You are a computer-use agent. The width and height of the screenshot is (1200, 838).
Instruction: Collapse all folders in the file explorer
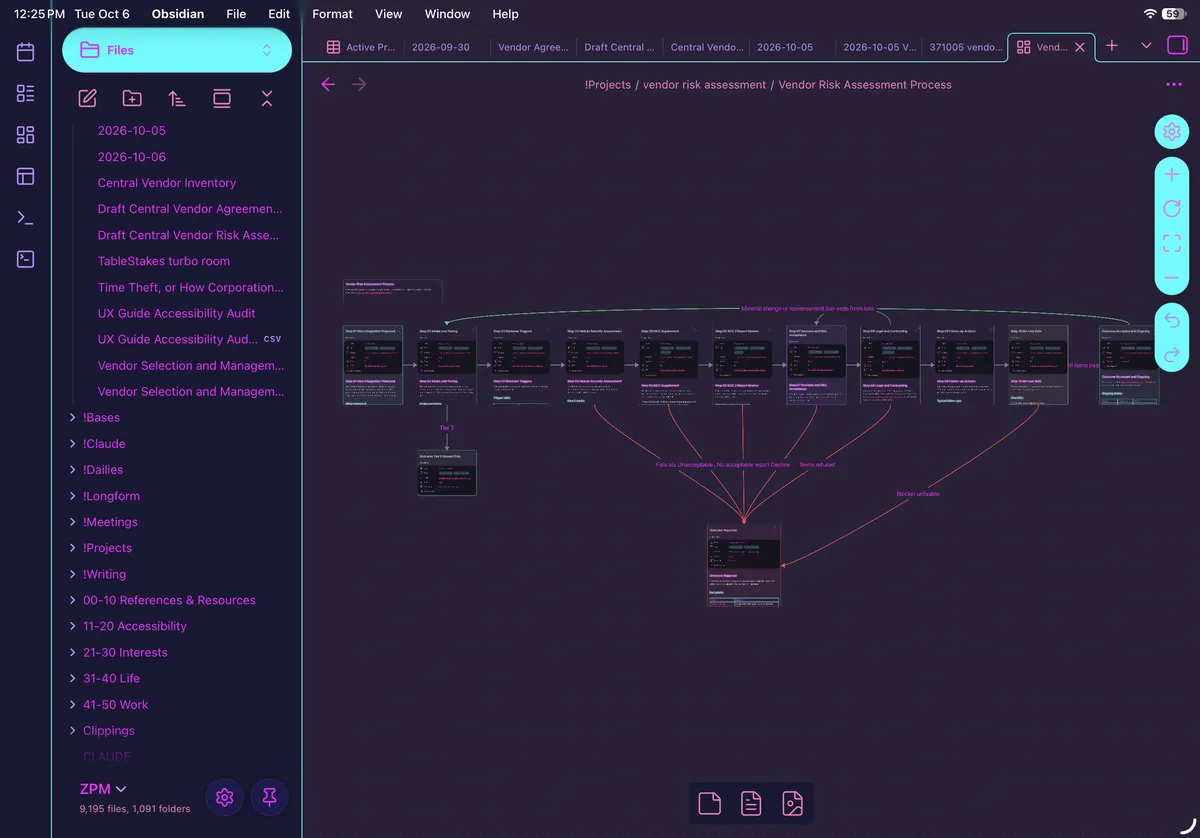(x=267, y=98)
